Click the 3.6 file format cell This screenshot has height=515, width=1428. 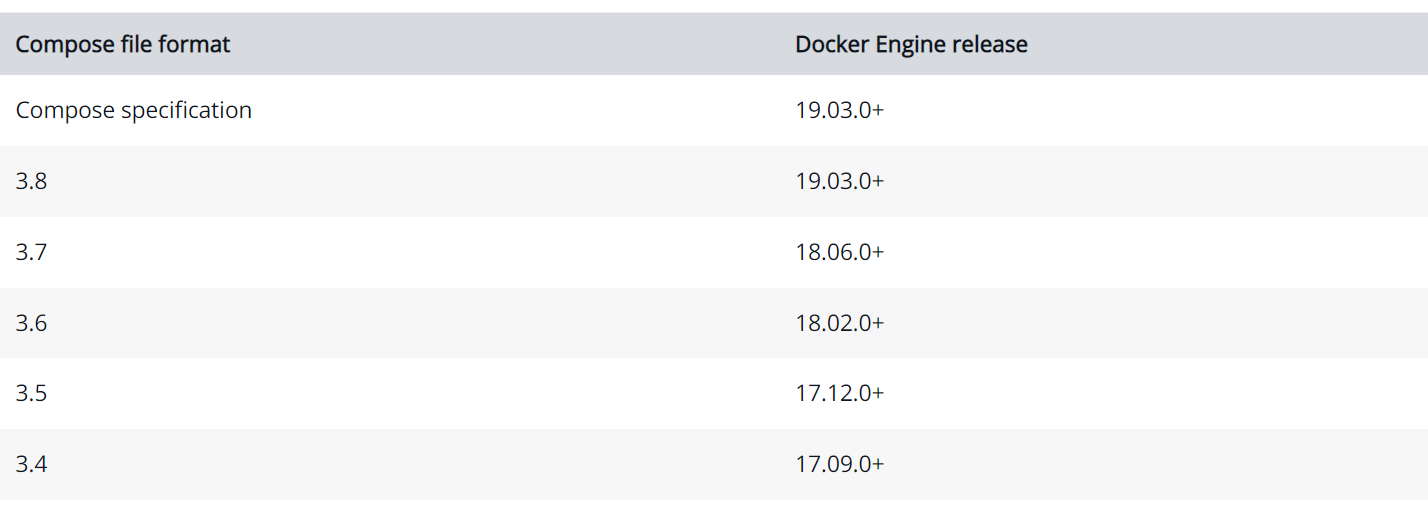(31, 323)
